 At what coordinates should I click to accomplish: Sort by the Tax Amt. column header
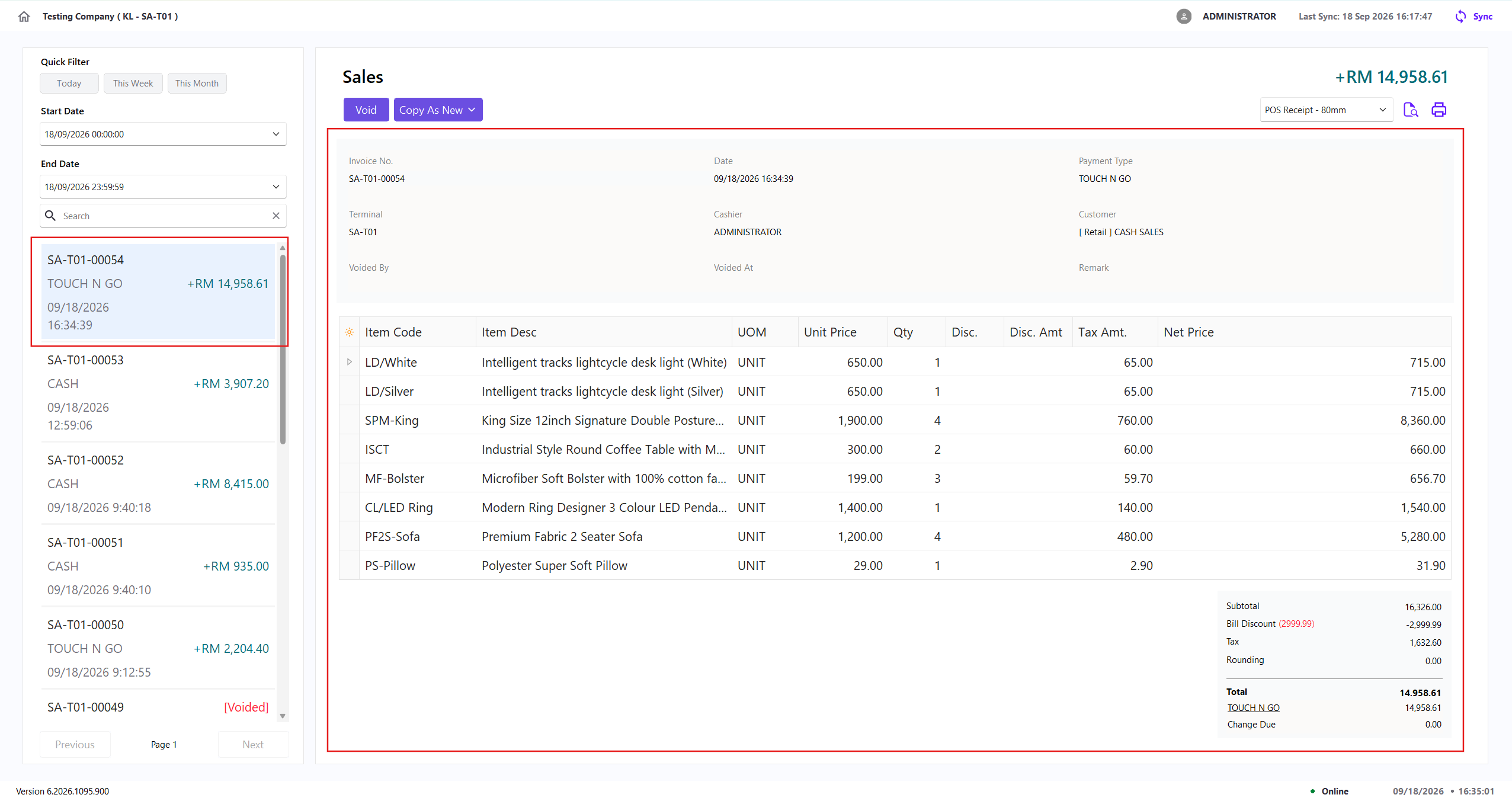tap(1115, 332)
